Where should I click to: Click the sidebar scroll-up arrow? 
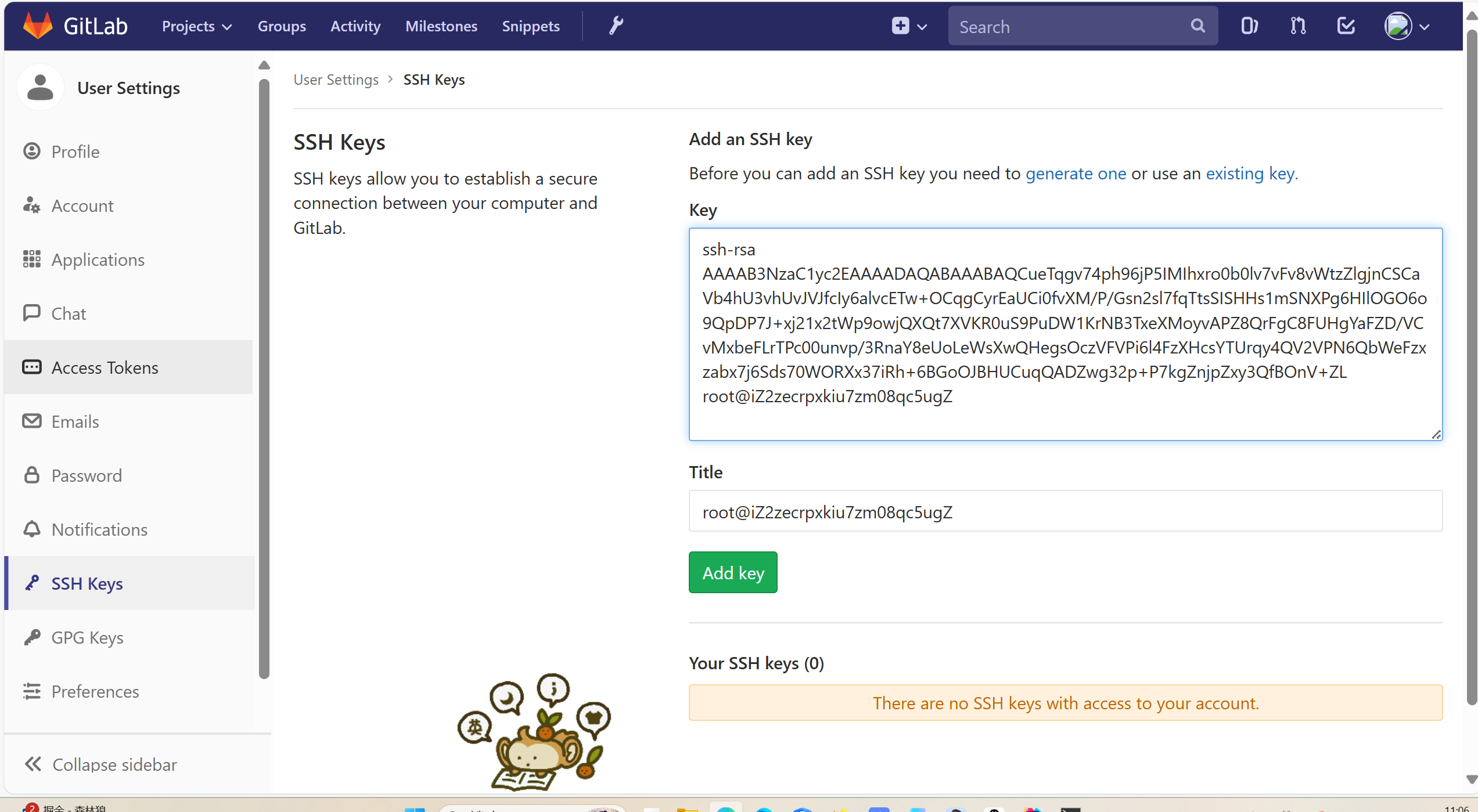[264, 65]
